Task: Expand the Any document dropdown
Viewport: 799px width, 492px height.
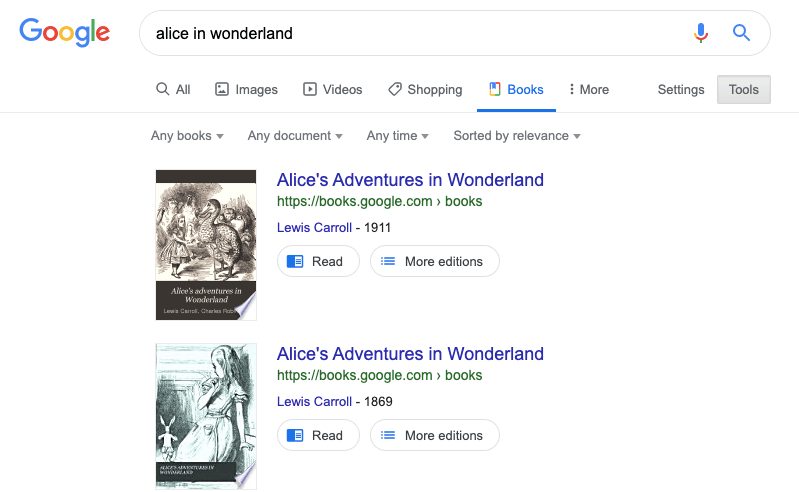Action: pyautogui.click(x=295, y=136)
